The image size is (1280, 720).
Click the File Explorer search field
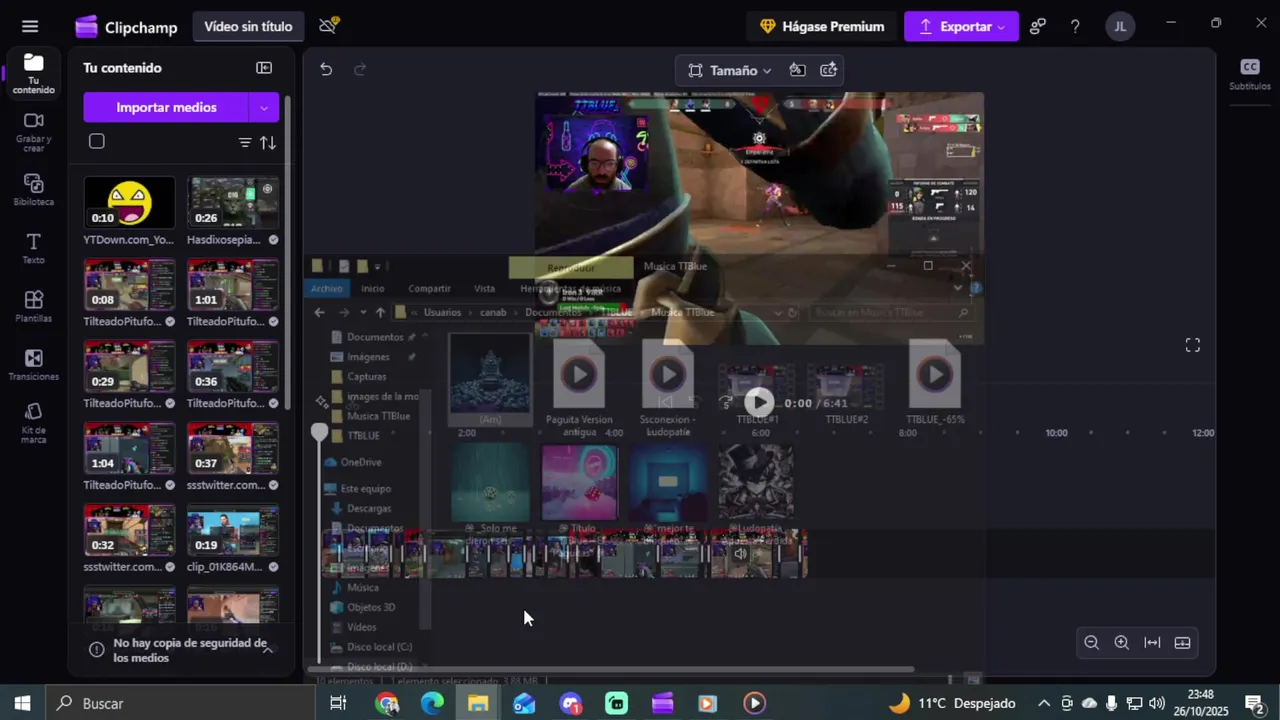click(x=890, y=312)
